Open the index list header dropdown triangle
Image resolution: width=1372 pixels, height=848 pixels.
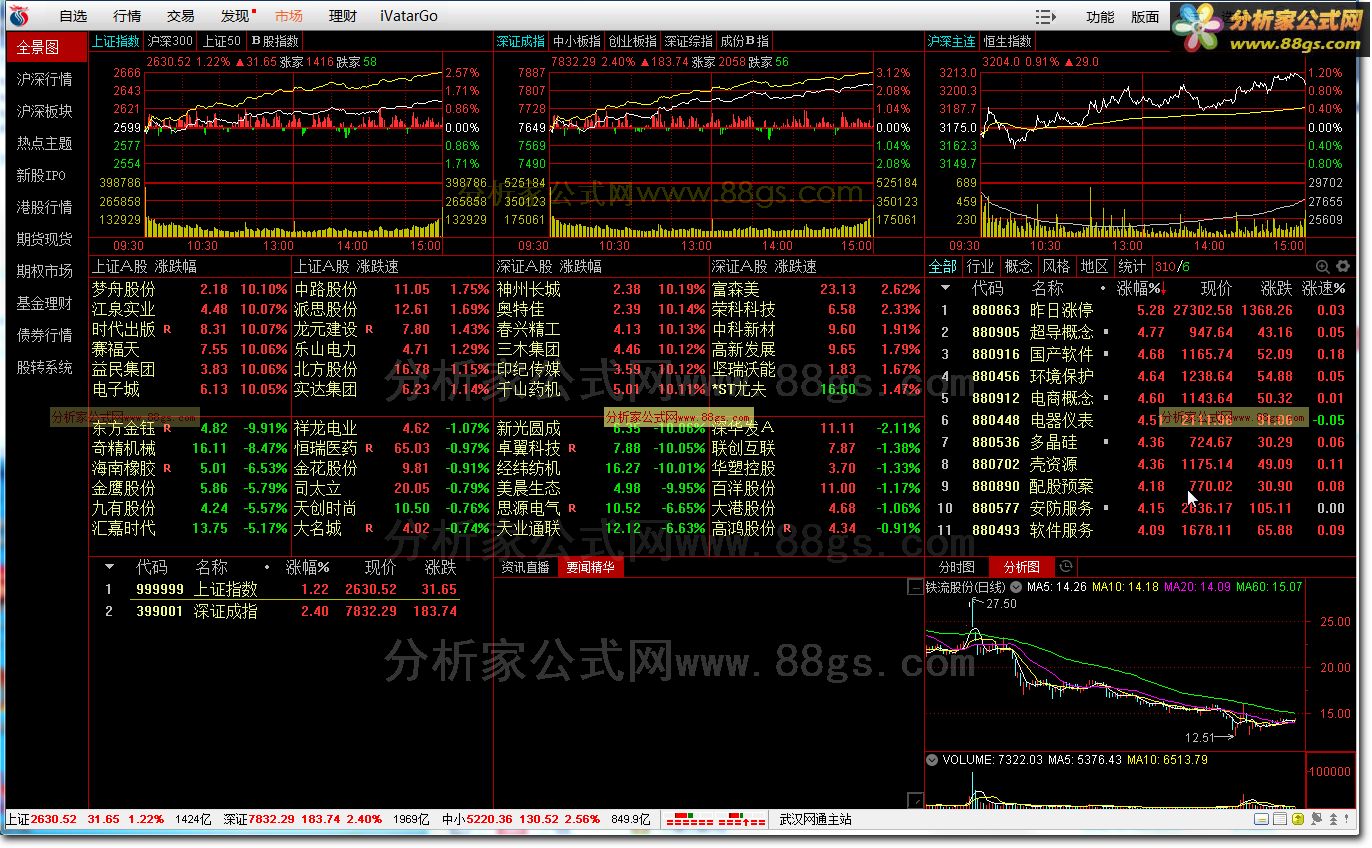(110, 567)
